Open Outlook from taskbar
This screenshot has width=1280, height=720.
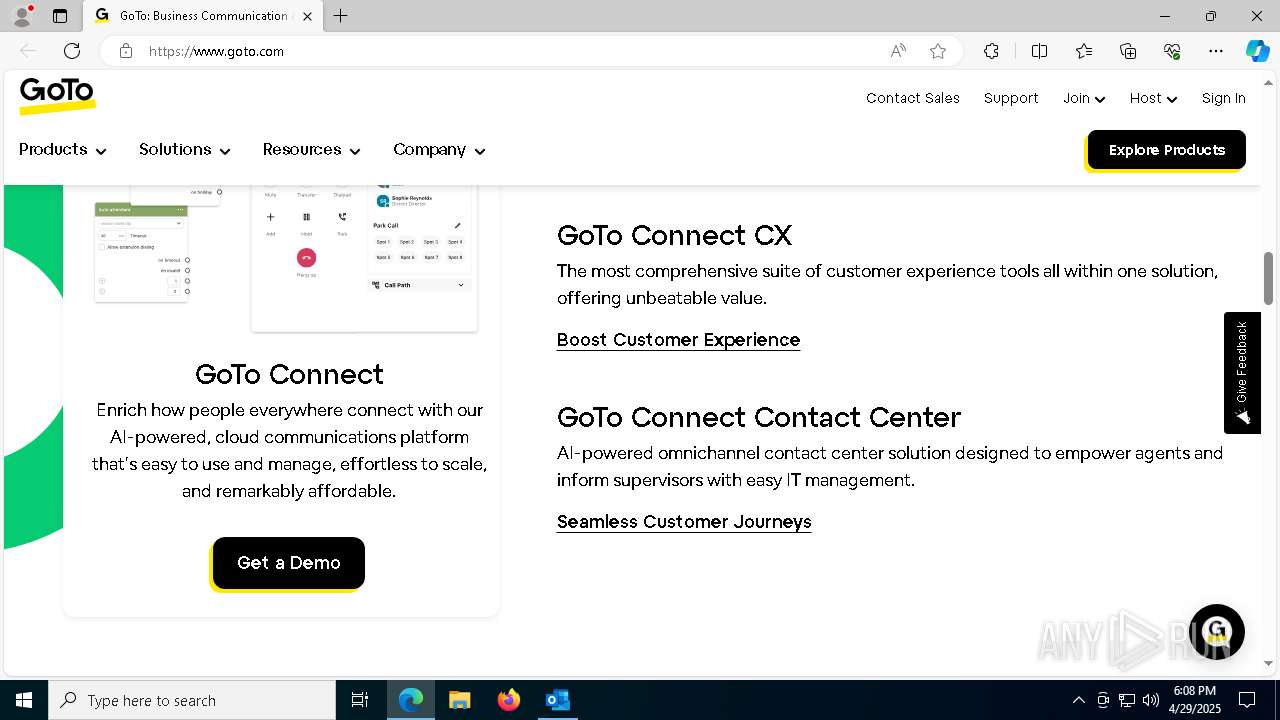(x=557, y=700)
